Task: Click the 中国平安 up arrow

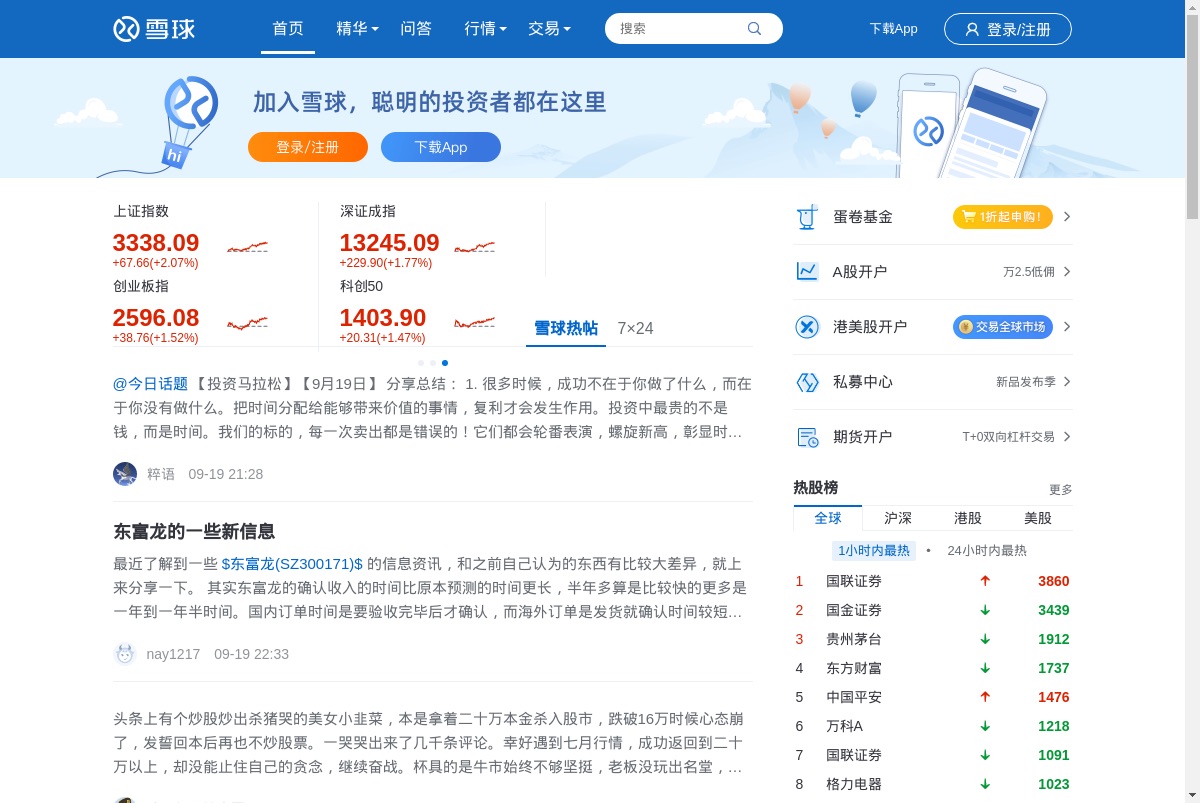Action: [985, 697]
